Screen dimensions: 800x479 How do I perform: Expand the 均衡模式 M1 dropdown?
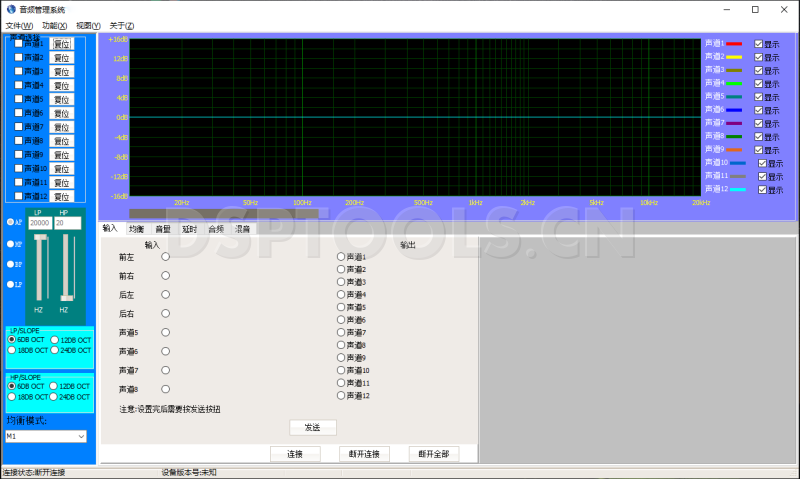coord(81,436)
